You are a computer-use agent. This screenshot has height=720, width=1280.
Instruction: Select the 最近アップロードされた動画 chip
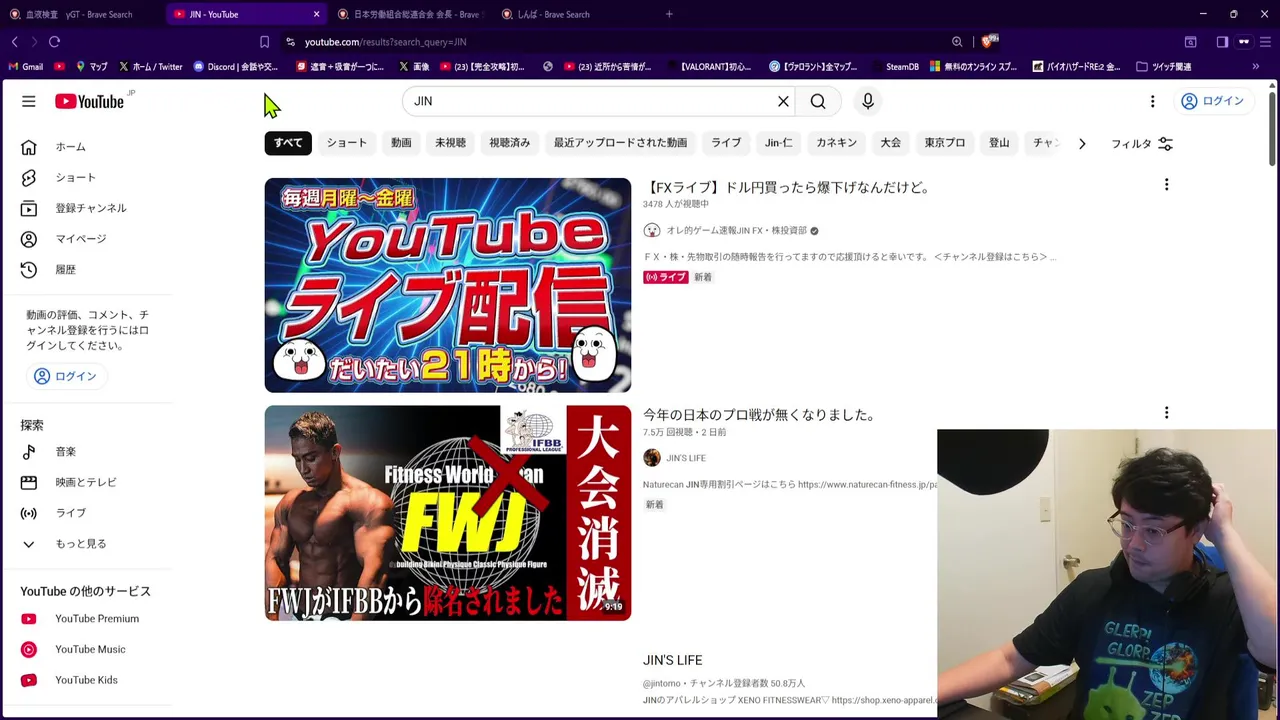[620, 143]
